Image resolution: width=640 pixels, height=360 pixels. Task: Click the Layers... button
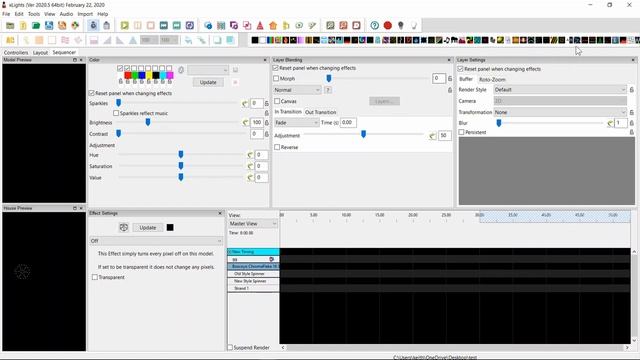[384, 101]
